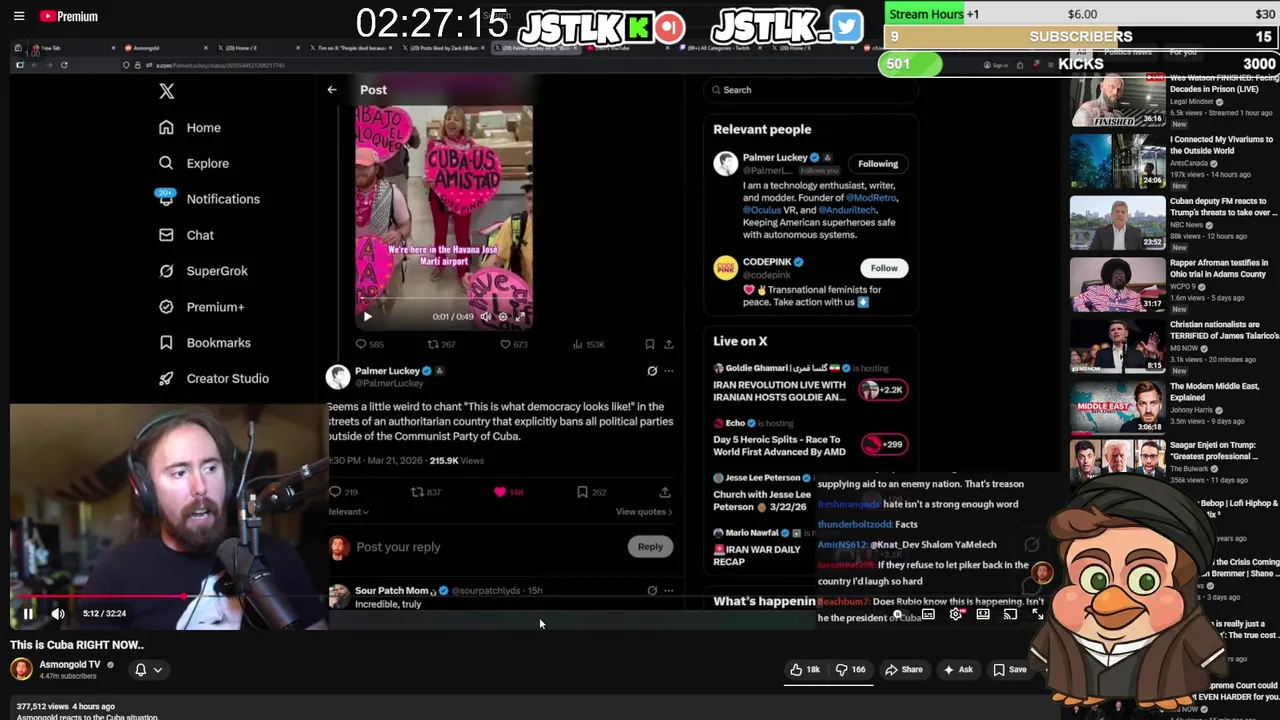Open SuperGrok in X sidebar
The width and height of the screenshot is (1280, 720).
[203, 271]
